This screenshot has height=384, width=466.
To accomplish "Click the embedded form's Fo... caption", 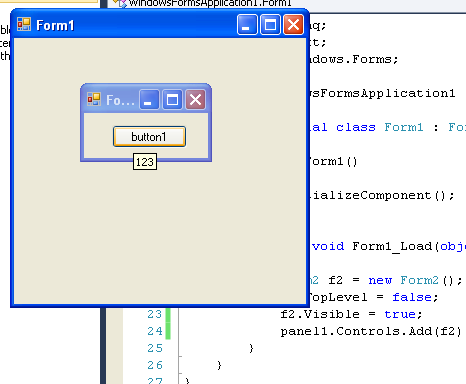I will click(120, 100).
